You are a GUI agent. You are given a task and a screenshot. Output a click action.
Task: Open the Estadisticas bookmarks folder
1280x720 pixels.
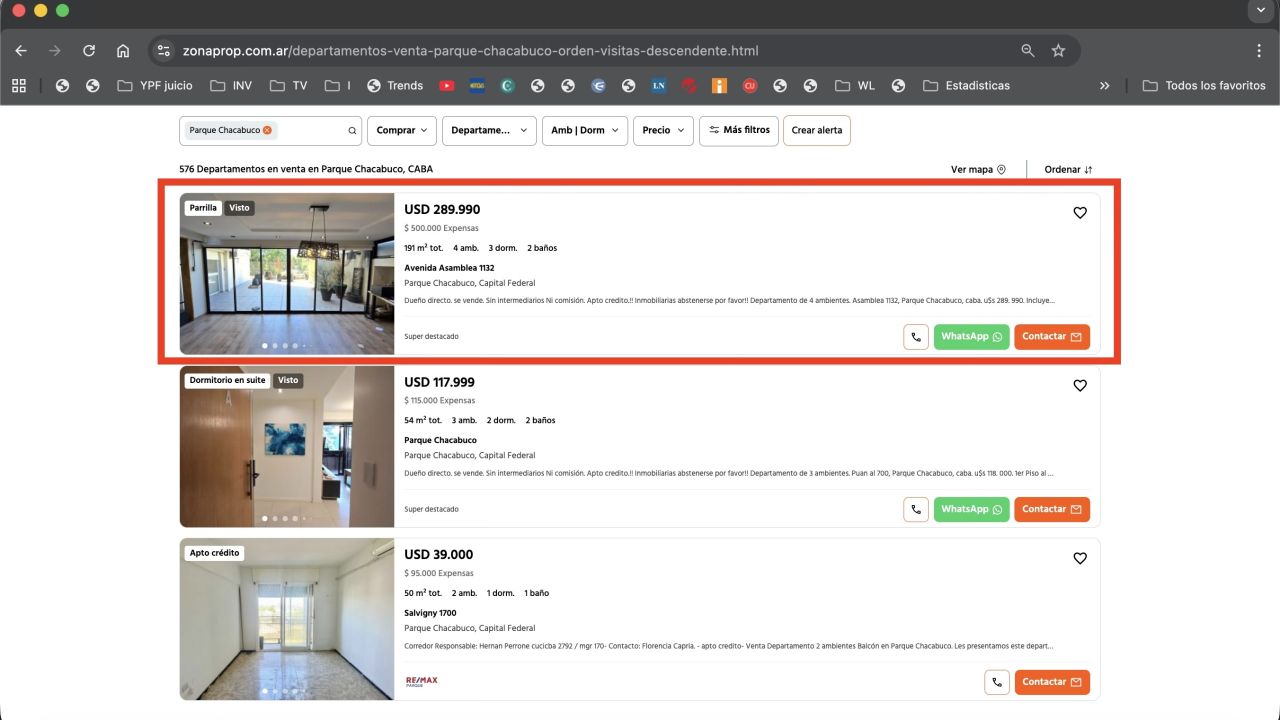click(966, 86)
